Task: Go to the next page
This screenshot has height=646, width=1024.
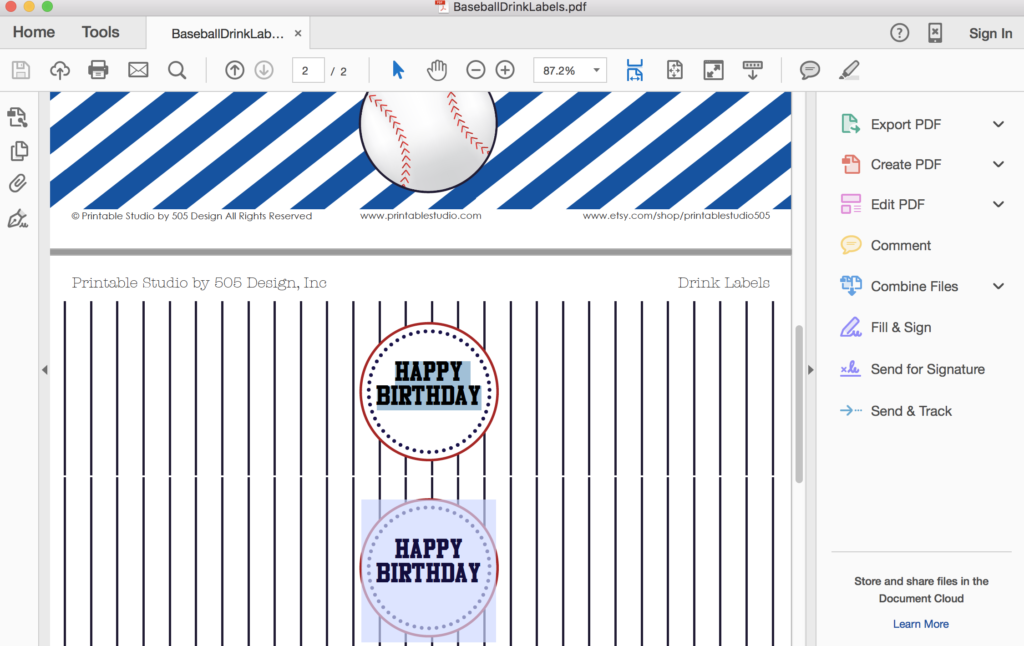Action: [x=263, y=70]
